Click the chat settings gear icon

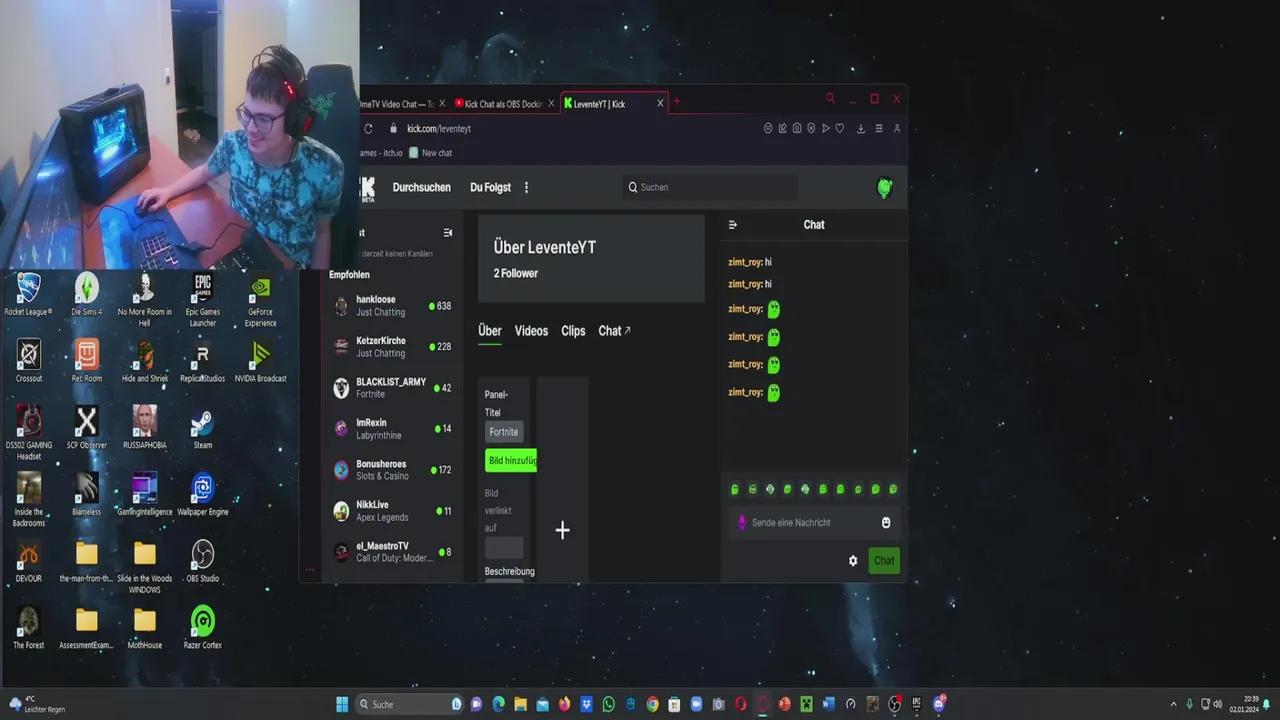coord(853,560)
